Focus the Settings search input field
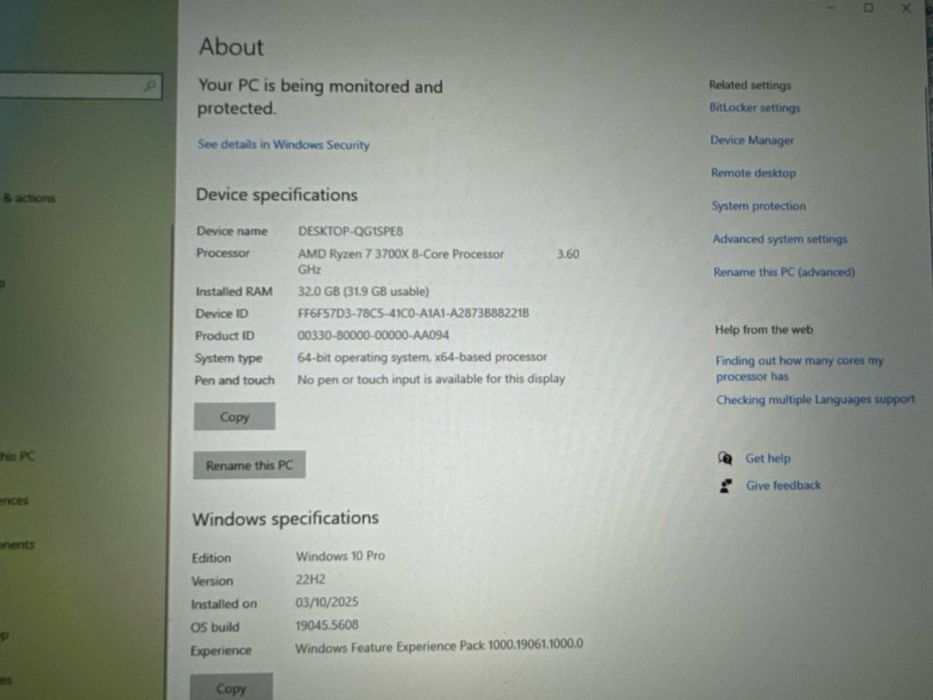Viewport: 933px width, 700px height. [x=80, y=86]
